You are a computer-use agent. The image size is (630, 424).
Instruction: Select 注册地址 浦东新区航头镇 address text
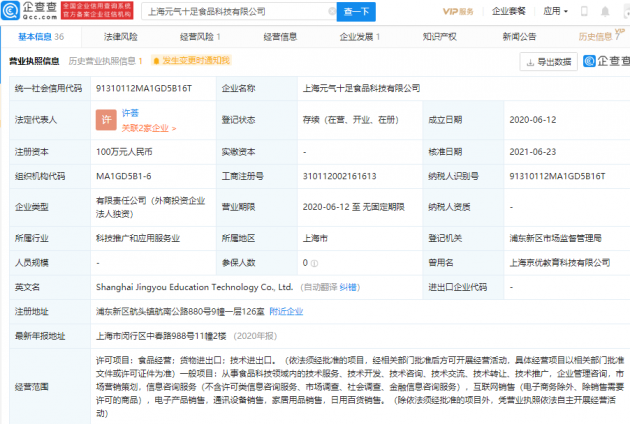[180, 311]
